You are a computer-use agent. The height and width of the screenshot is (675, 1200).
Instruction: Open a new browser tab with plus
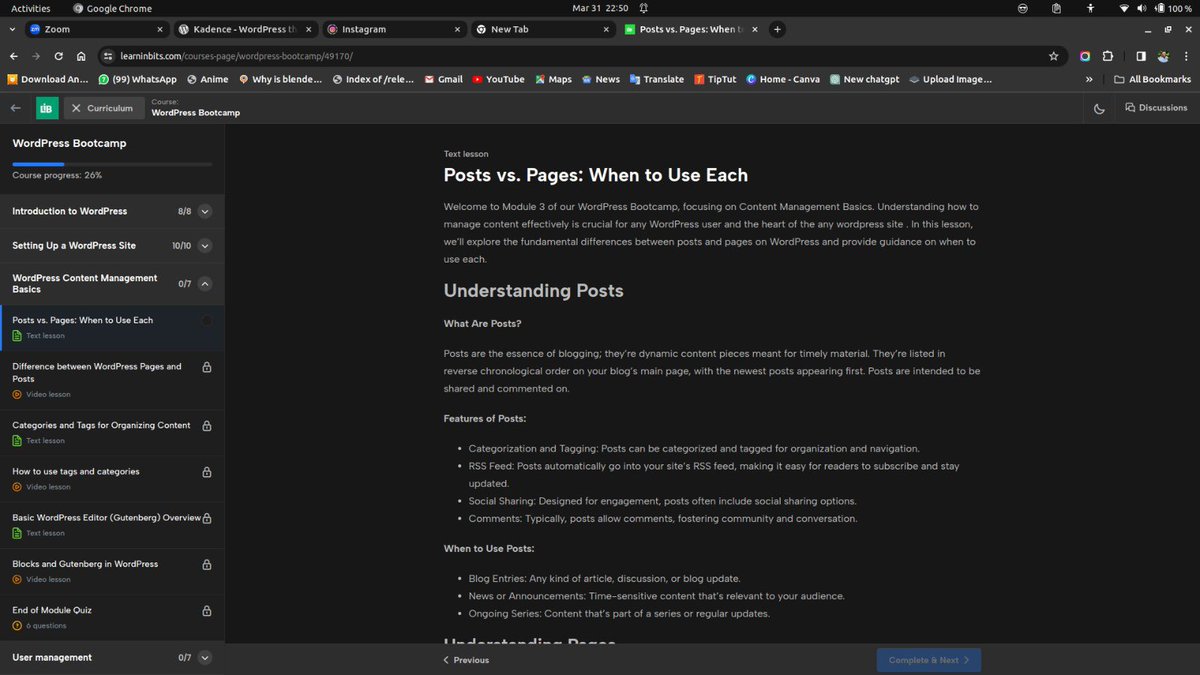(777, 30)
